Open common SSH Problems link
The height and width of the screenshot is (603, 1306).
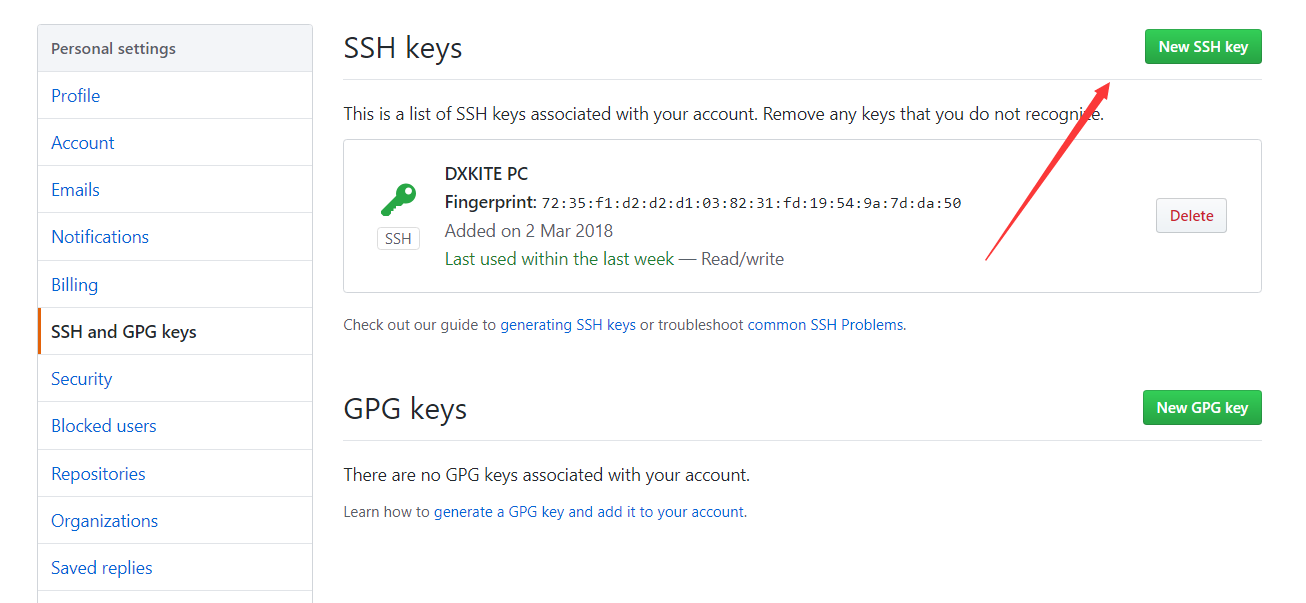[825, 325]
